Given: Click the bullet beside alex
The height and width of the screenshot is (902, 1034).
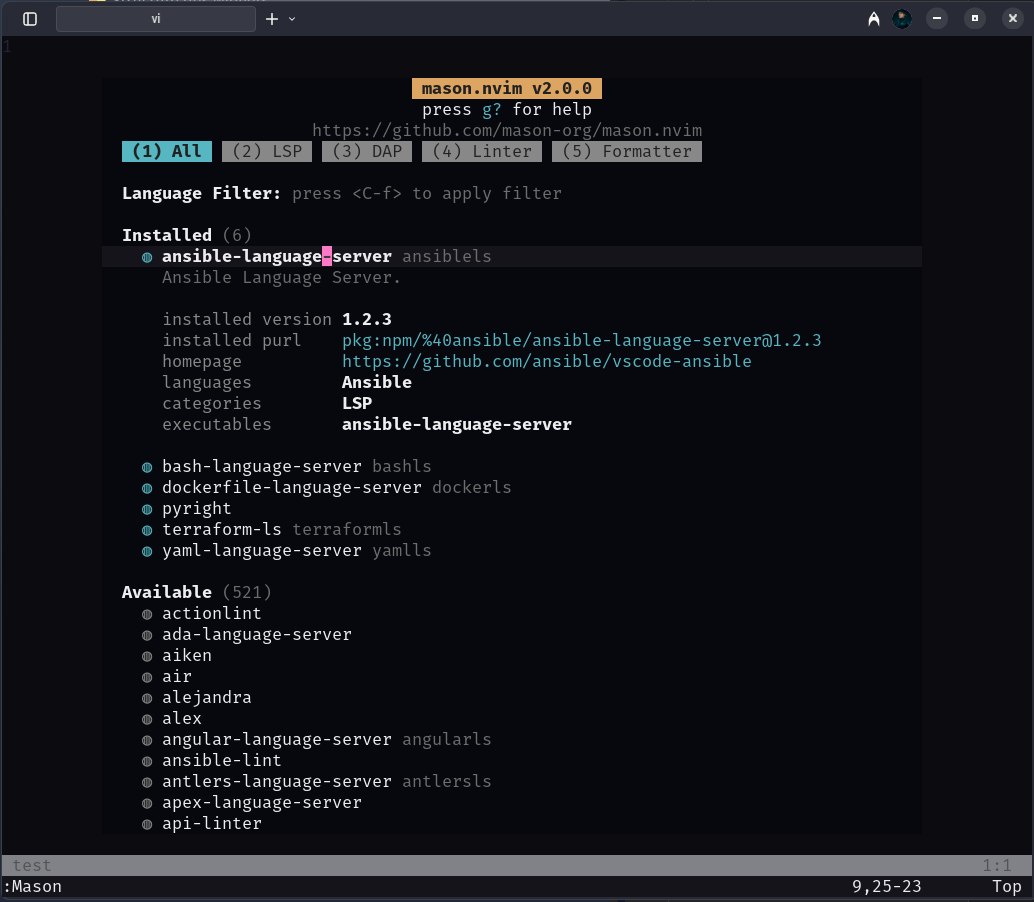Looking at the screenshot, I should 147,719.
